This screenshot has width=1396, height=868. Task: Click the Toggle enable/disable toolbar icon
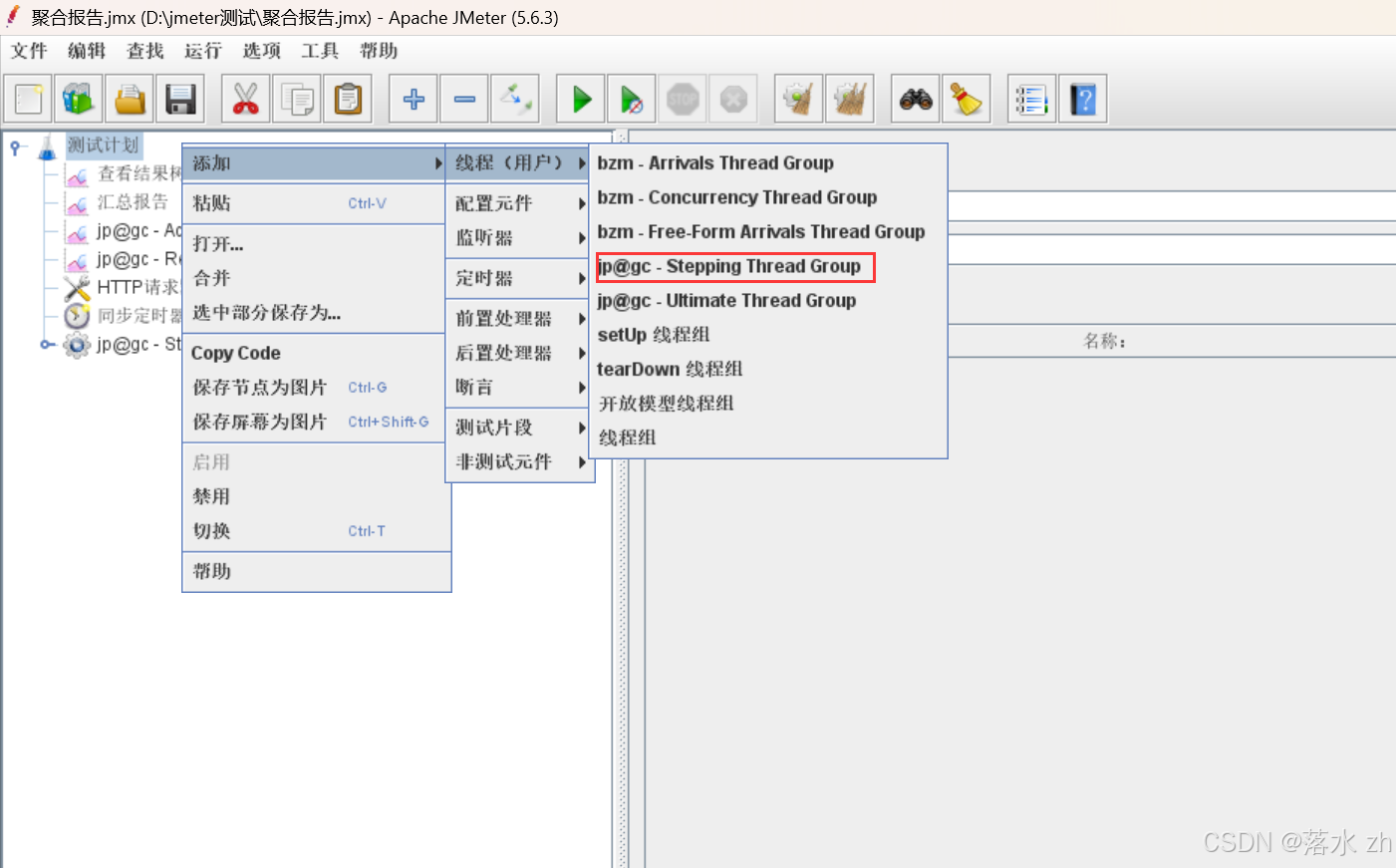(x=515, y=99)
